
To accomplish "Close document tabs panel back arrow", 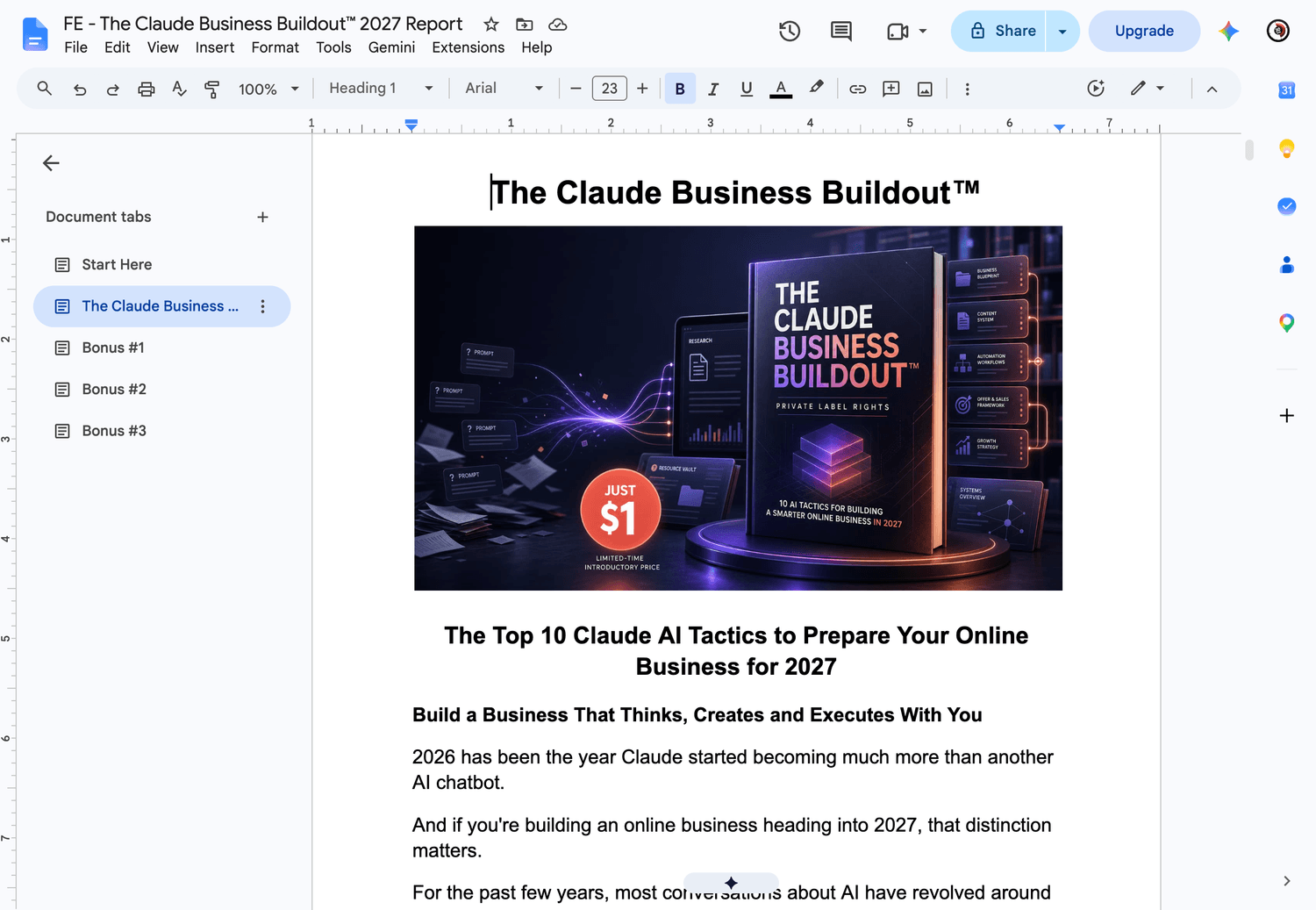I will tap(51, 163).
